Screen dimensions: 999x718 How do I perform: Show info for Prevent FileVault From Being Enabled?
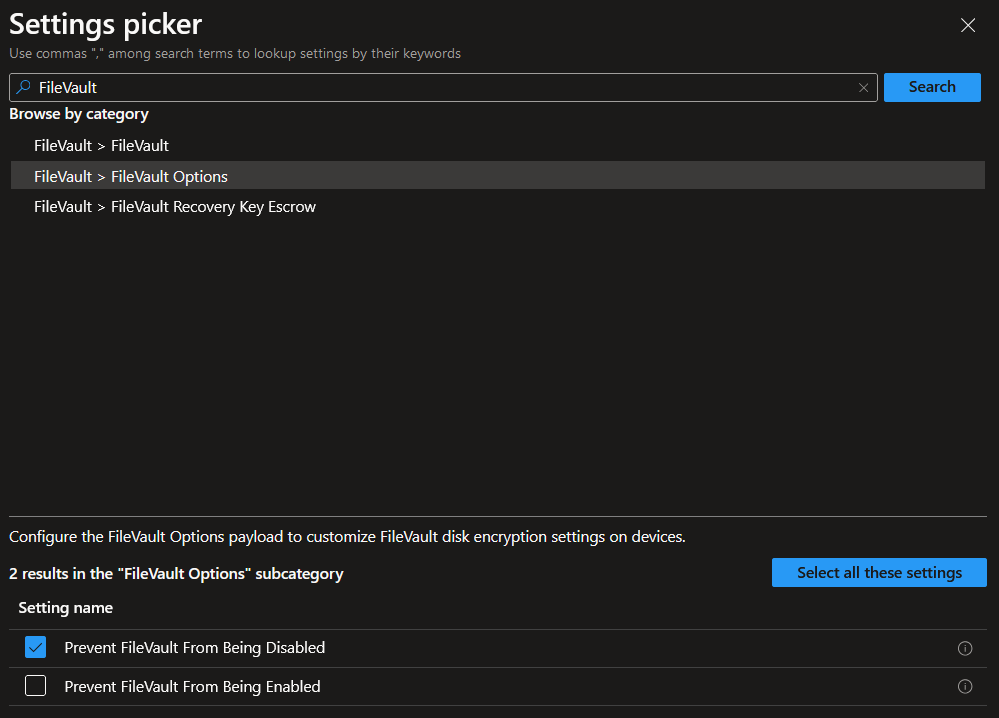point(965,686)
